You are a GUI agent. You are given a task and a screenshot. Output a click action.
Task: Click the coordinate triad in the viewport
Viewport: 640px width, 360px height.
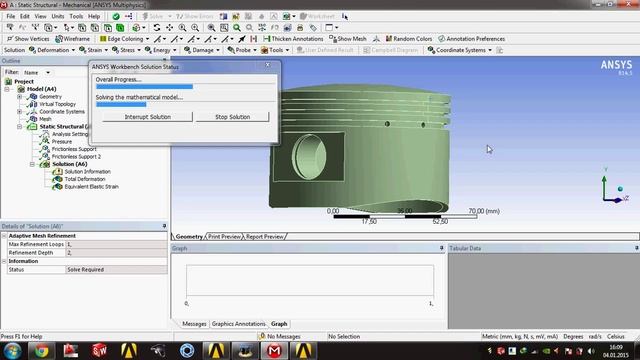point(615,186)
